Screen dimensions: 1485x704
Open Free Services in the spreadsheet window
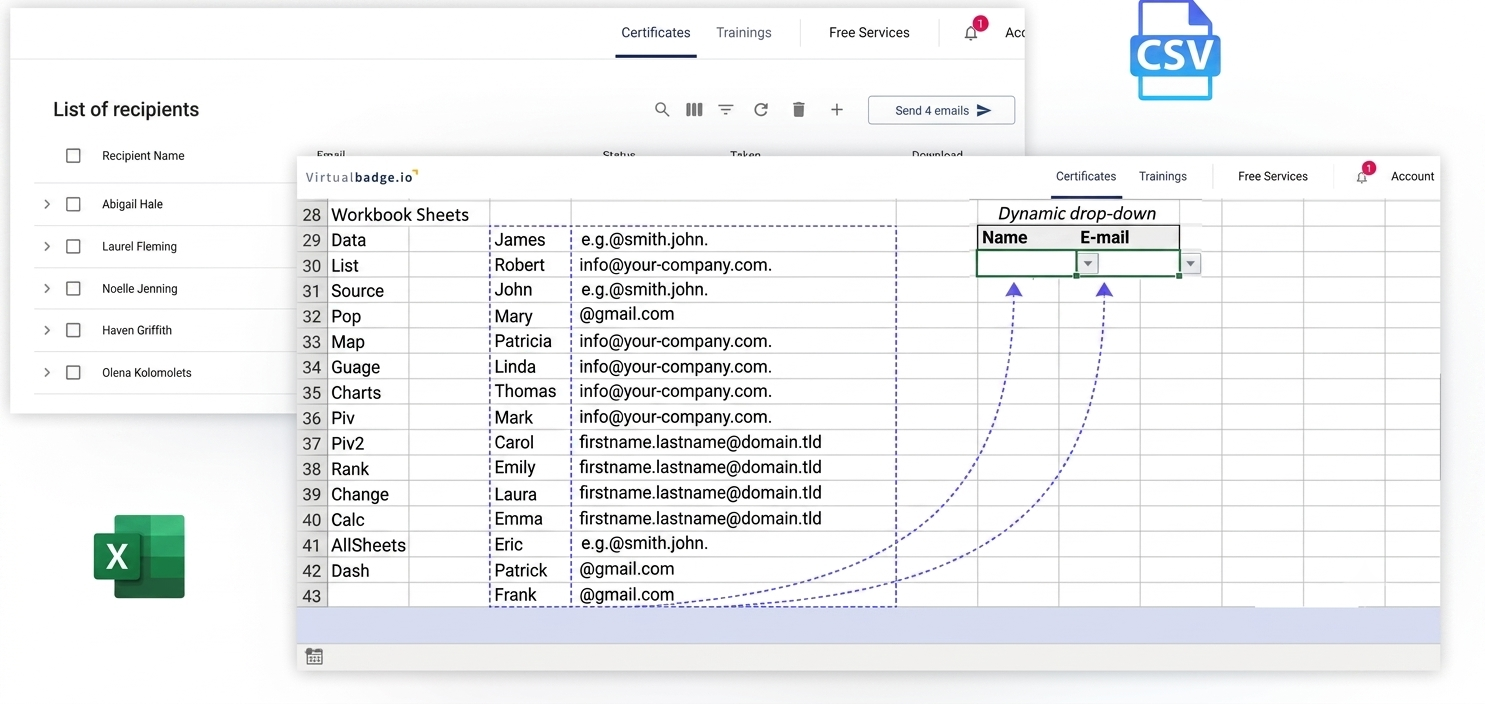click(1273, 177)
